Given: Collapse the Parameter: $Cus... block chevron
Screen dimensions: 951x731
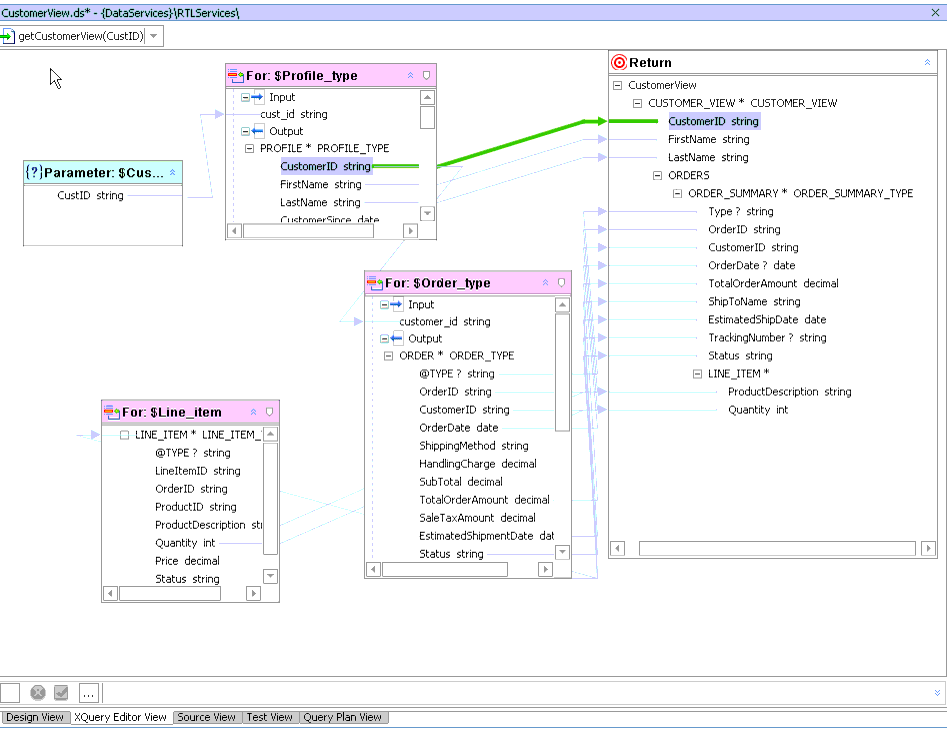Looking at the screenshot, I should (173, 173).
